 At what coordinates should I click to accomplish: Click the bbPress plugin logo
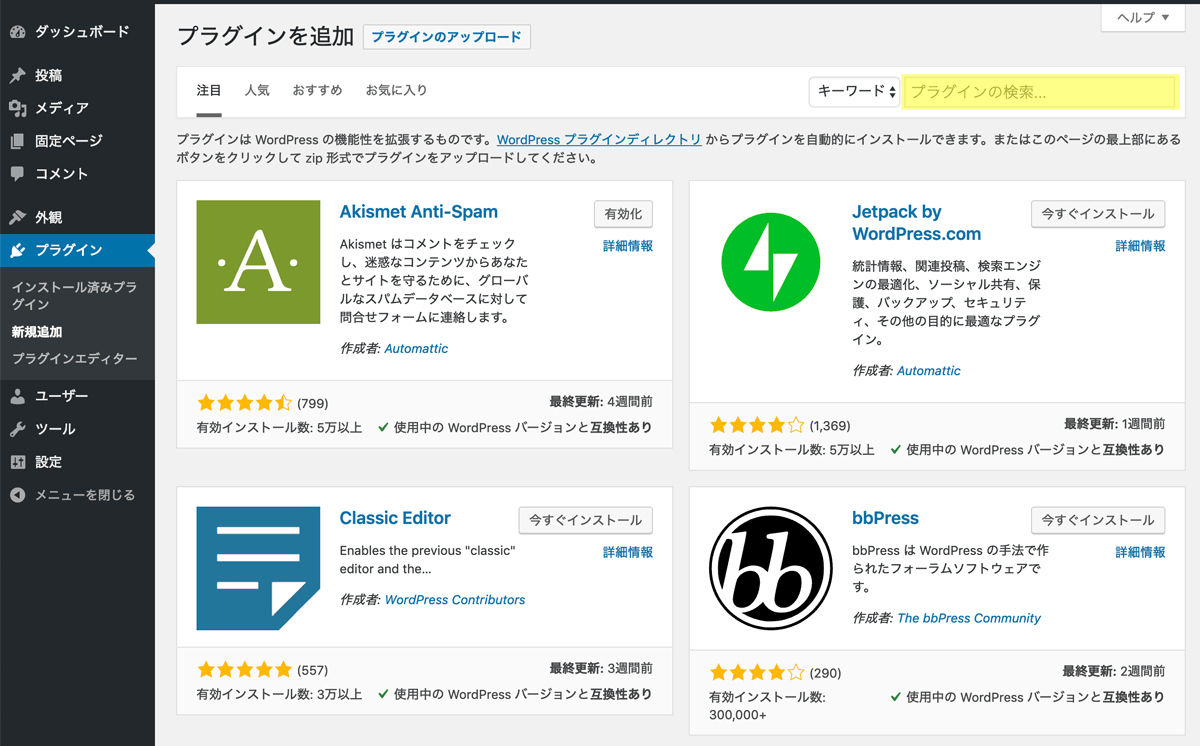click(771, 568)
